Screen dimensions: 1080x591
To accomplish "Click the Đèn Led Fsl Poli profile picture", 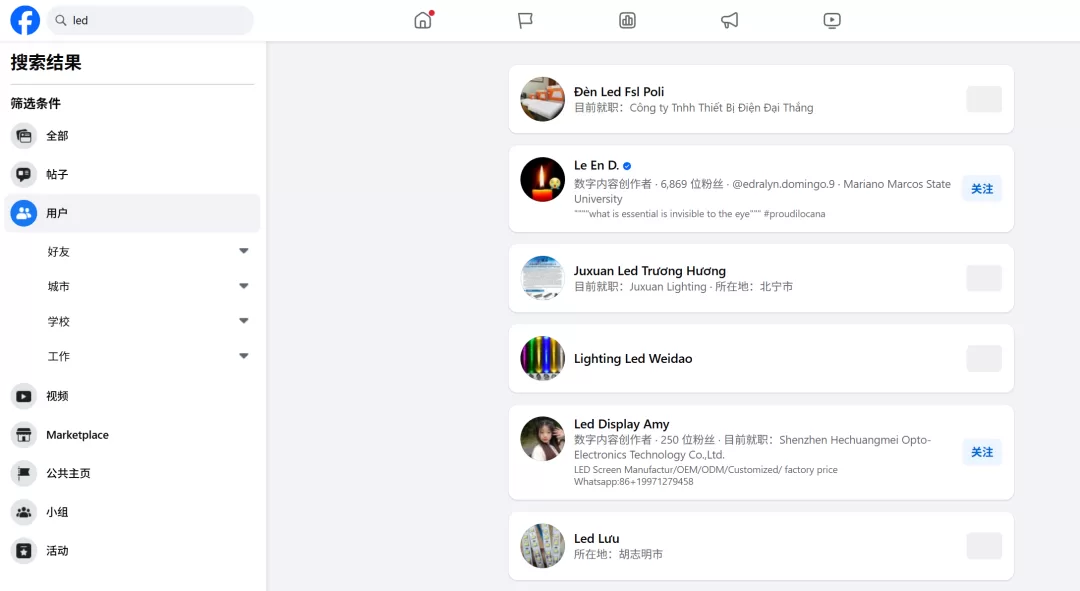I will [543, 99].
